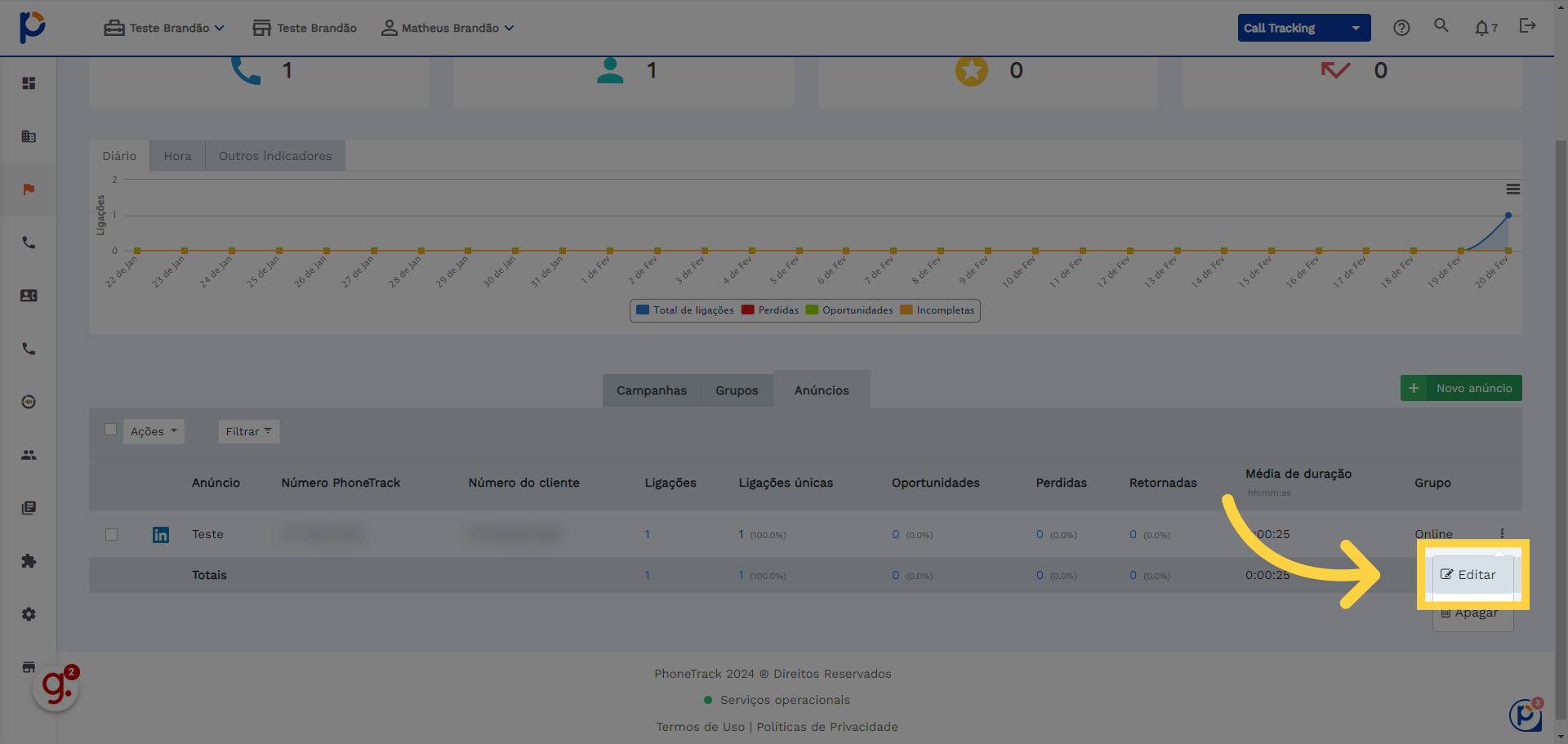Switch to the Diário chart tab
The width and height of the screenshot is (1568, 744).
point(119,156)
